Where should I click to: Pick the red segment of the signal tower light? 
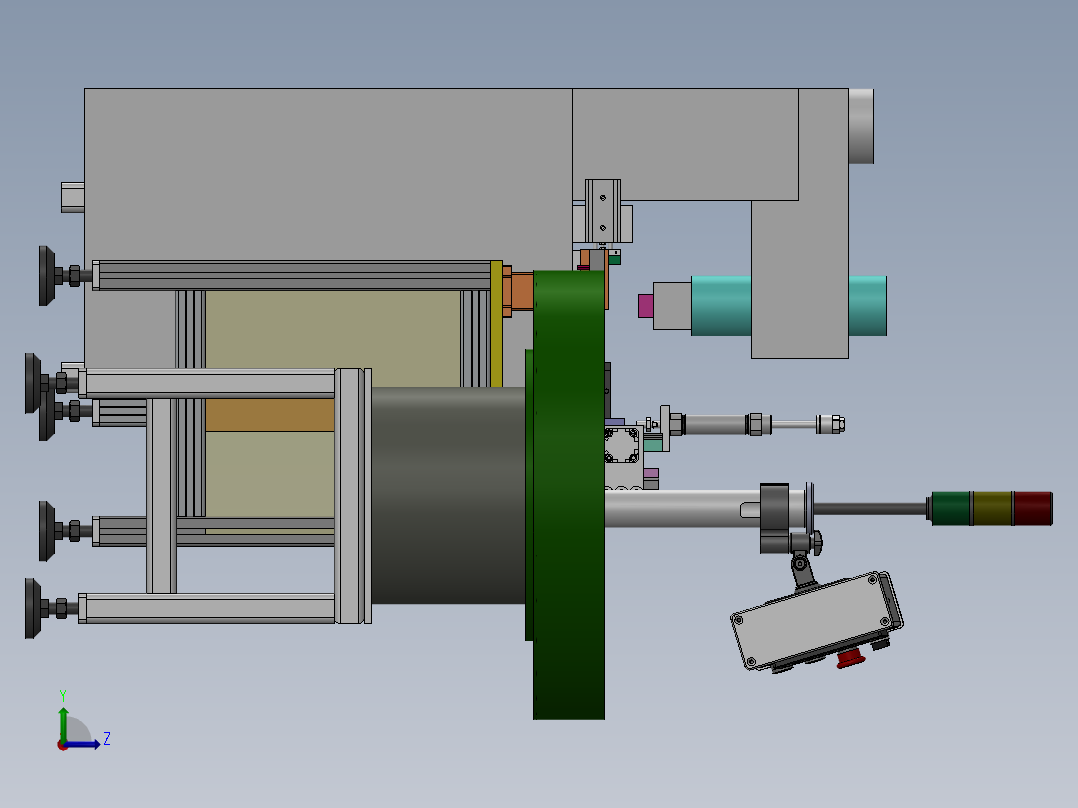point(1033,508)
